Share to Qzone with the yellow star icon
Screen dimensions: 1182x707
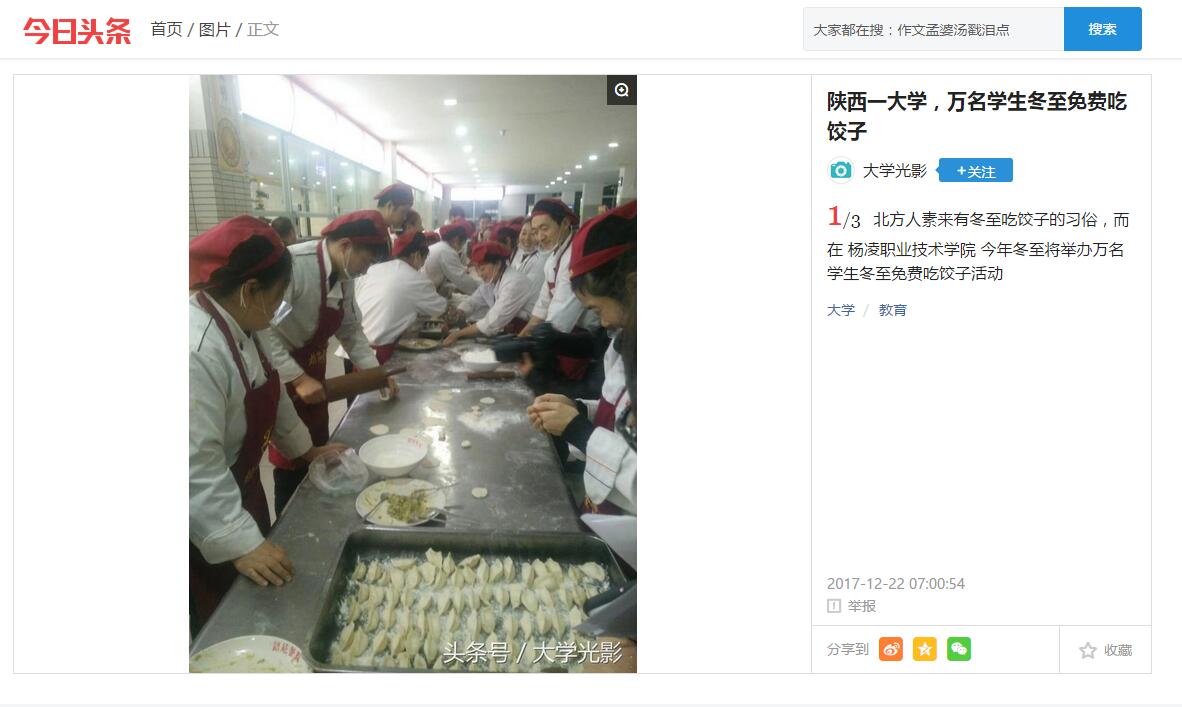point(924,649)
